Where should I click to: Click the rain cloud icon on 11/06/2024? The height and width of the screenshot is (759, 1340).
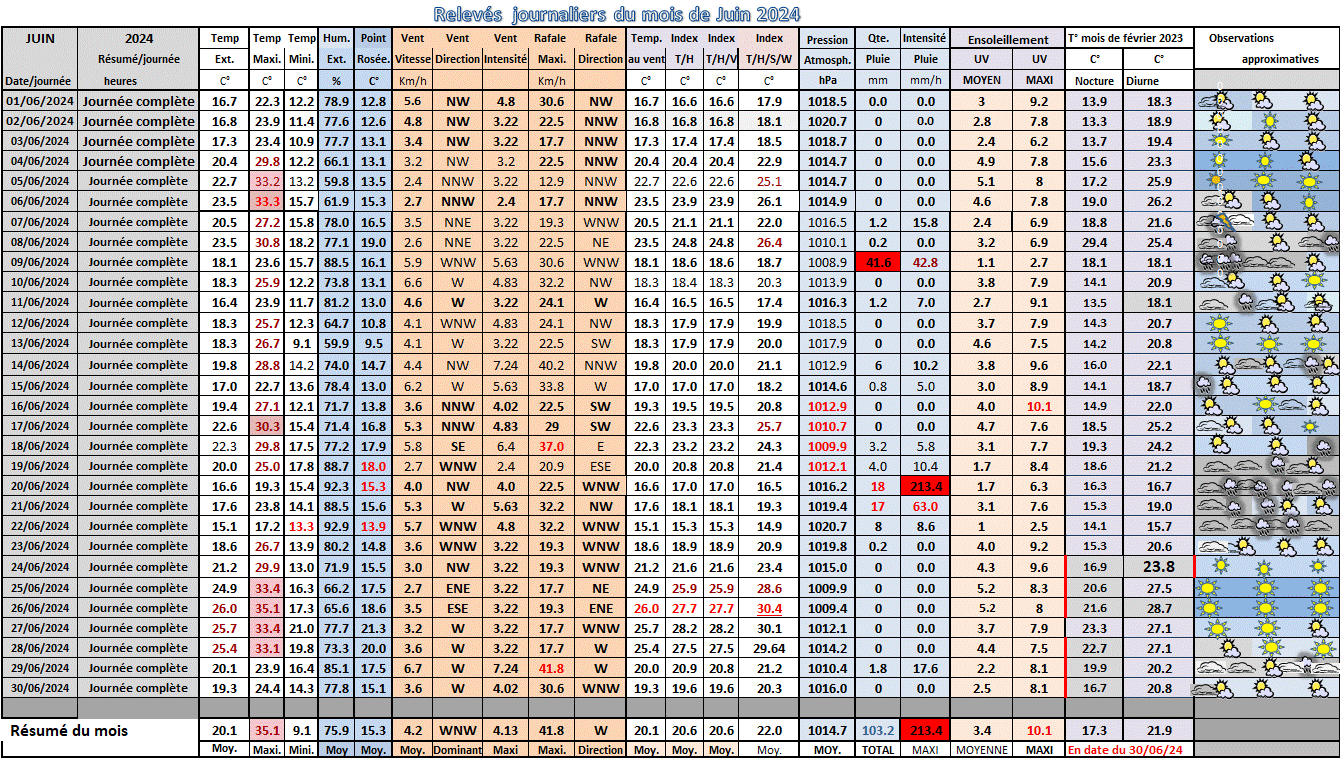(x=1246, y=302)
